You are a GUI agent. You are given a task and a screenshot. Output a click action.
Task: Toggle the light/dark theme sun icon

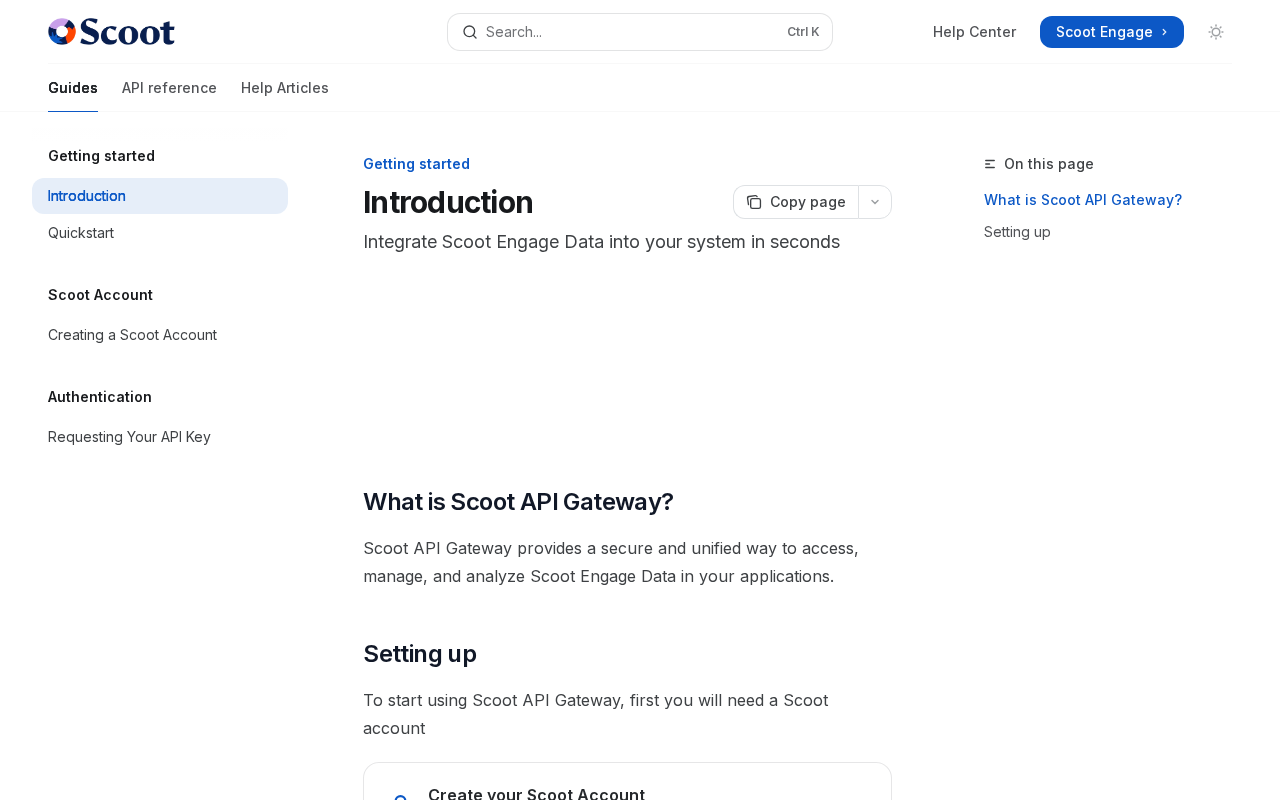tap(1216, 32)
